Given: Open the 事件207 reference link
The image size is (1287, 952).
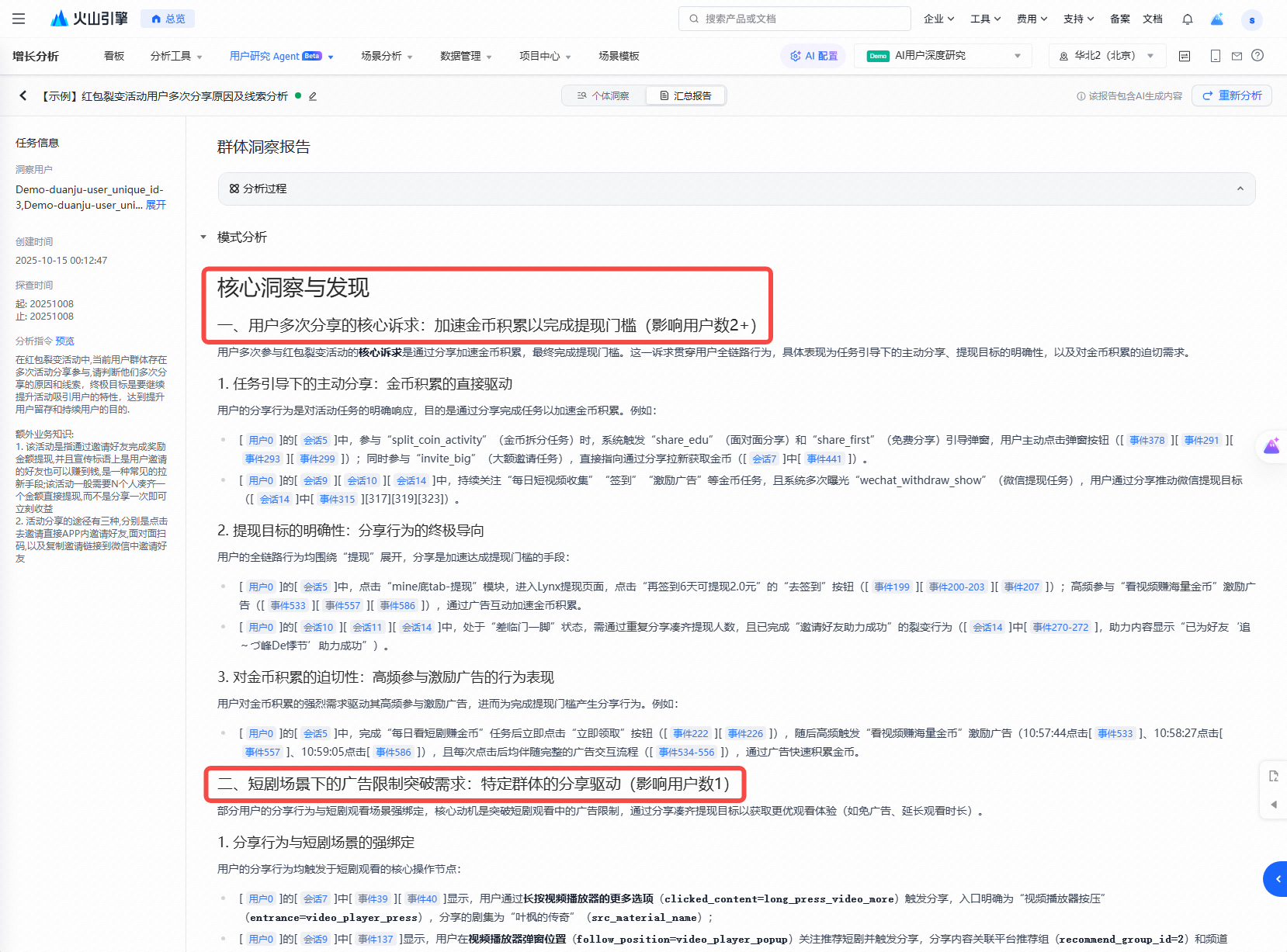Looking at the screenshot, I should coord(1022,587).
